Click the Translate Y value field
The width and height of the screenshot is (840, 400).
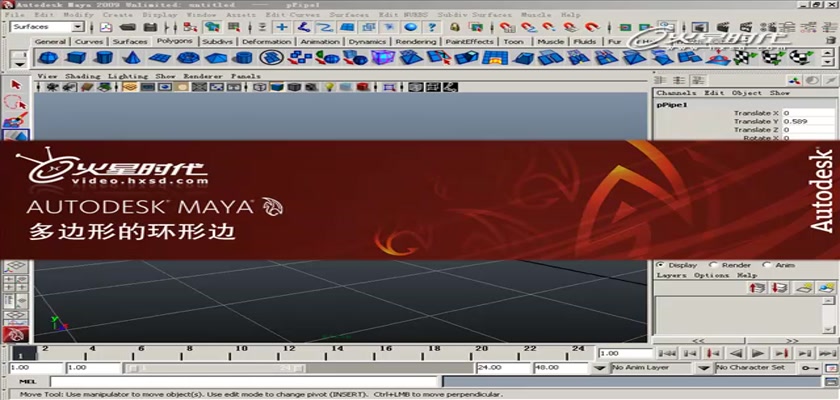[808, 121]
